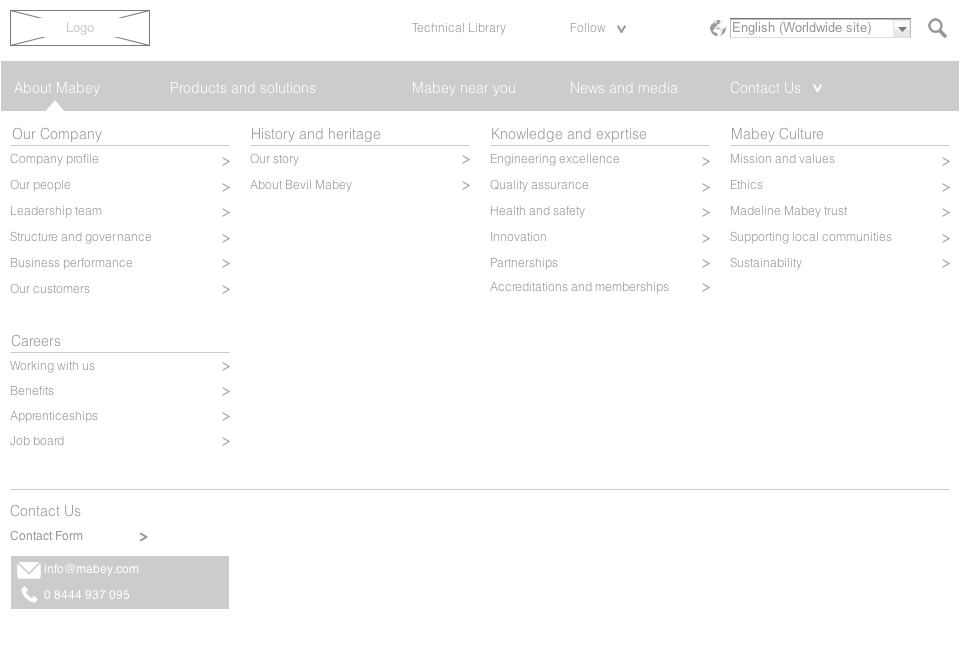View the Apprenticeships page
This screenshot has height=660, width=960.
click(x=54, y=416)
